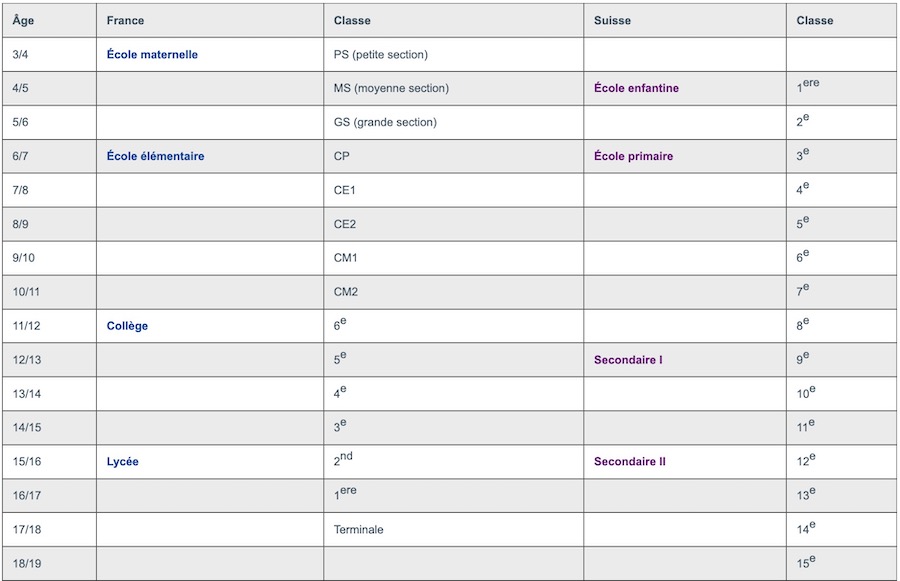Image resolution: width=900 pixels, height=581 pixels.
Task: Click the Terminale cell
Action: click(358, 530)
